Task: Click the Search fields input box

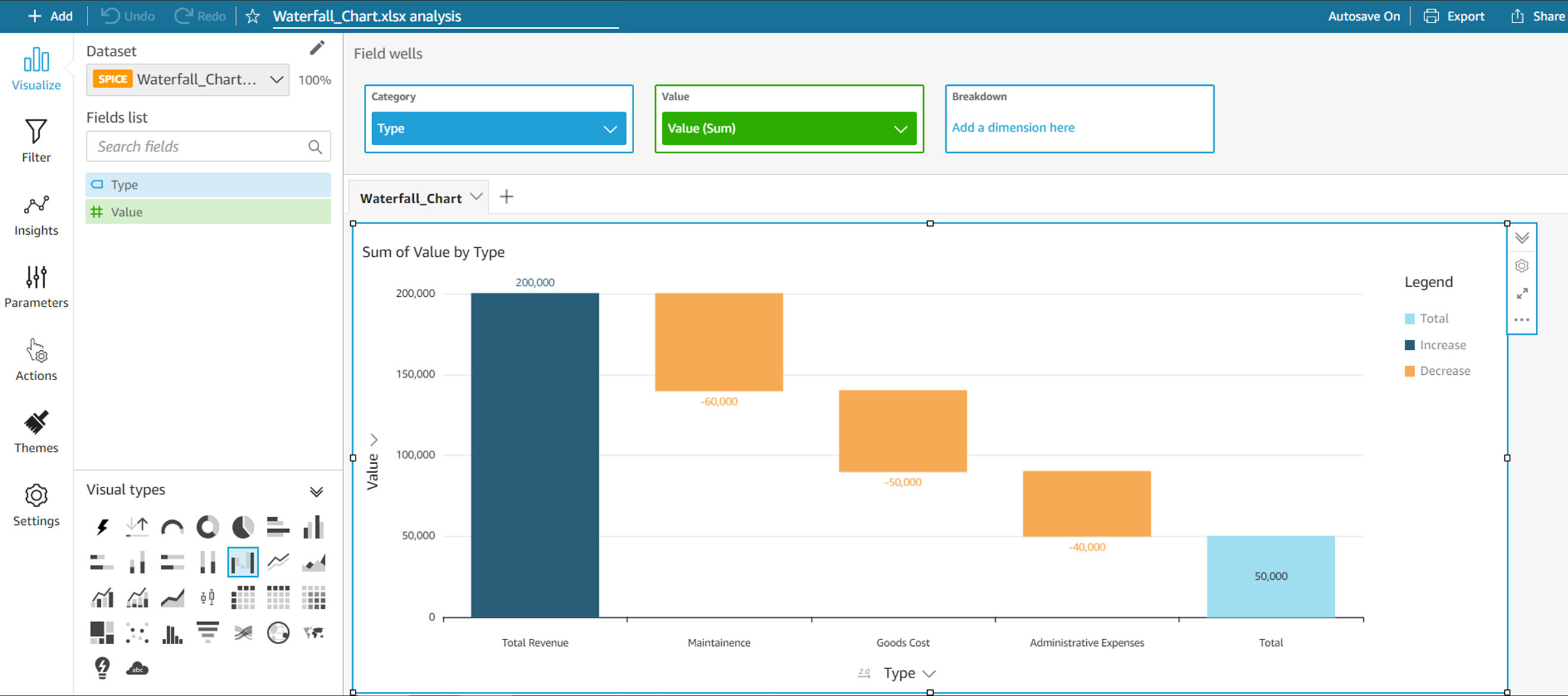Action: click(x=201, y=147)
